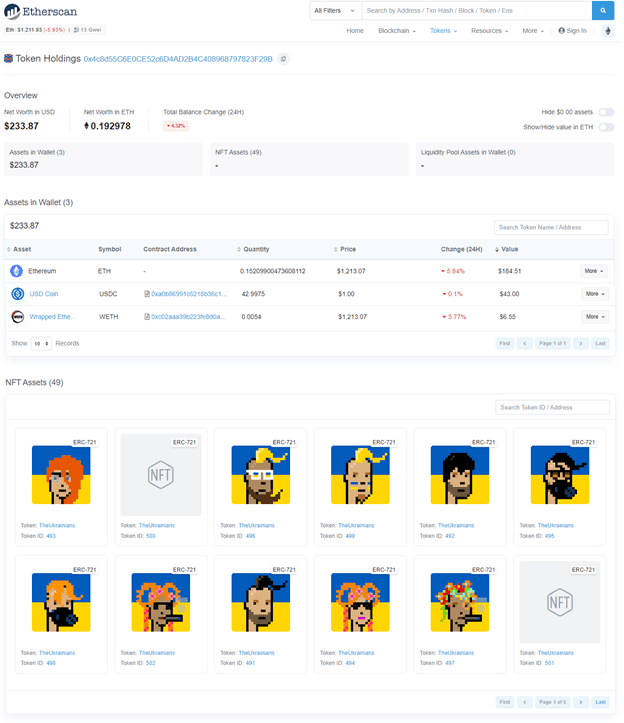Image resolution: width=624 pixels, height=723 pixels.
Task: Click the Ethereum asset coin icon
Action: [x=17, y=273]
